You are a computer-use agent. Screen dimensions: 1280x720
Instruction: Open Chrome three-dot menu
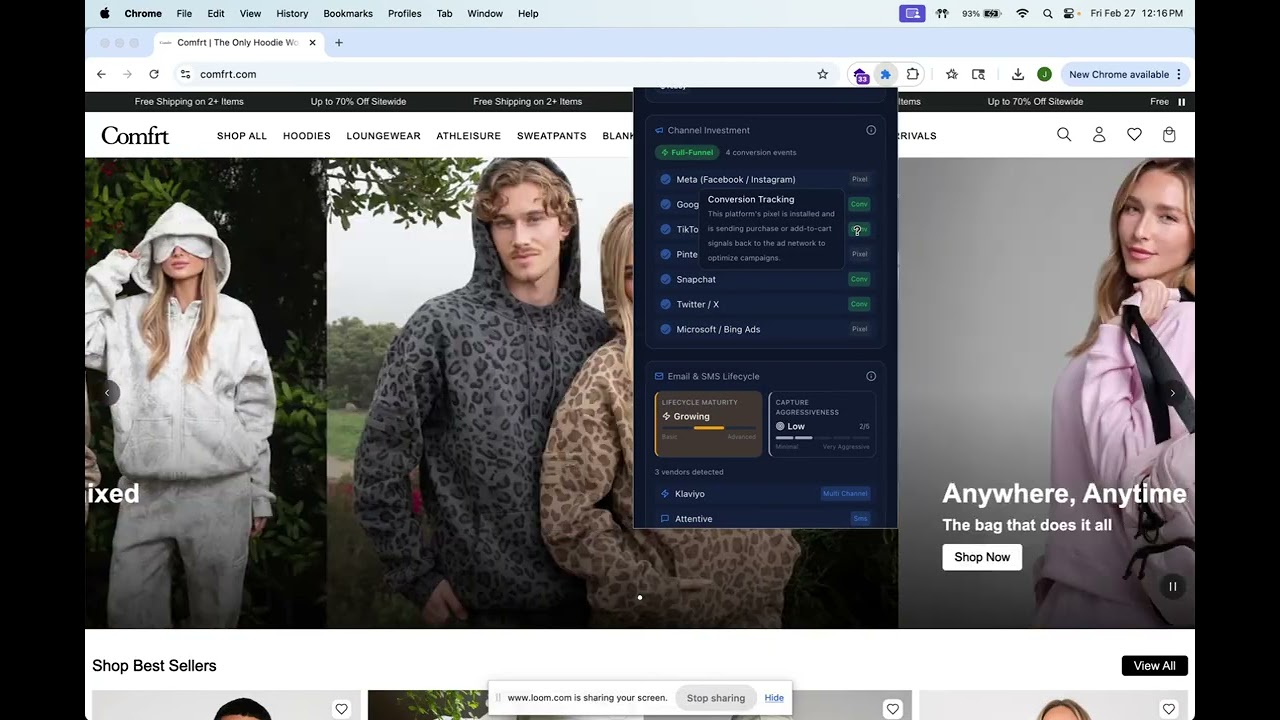(1179, 74)
